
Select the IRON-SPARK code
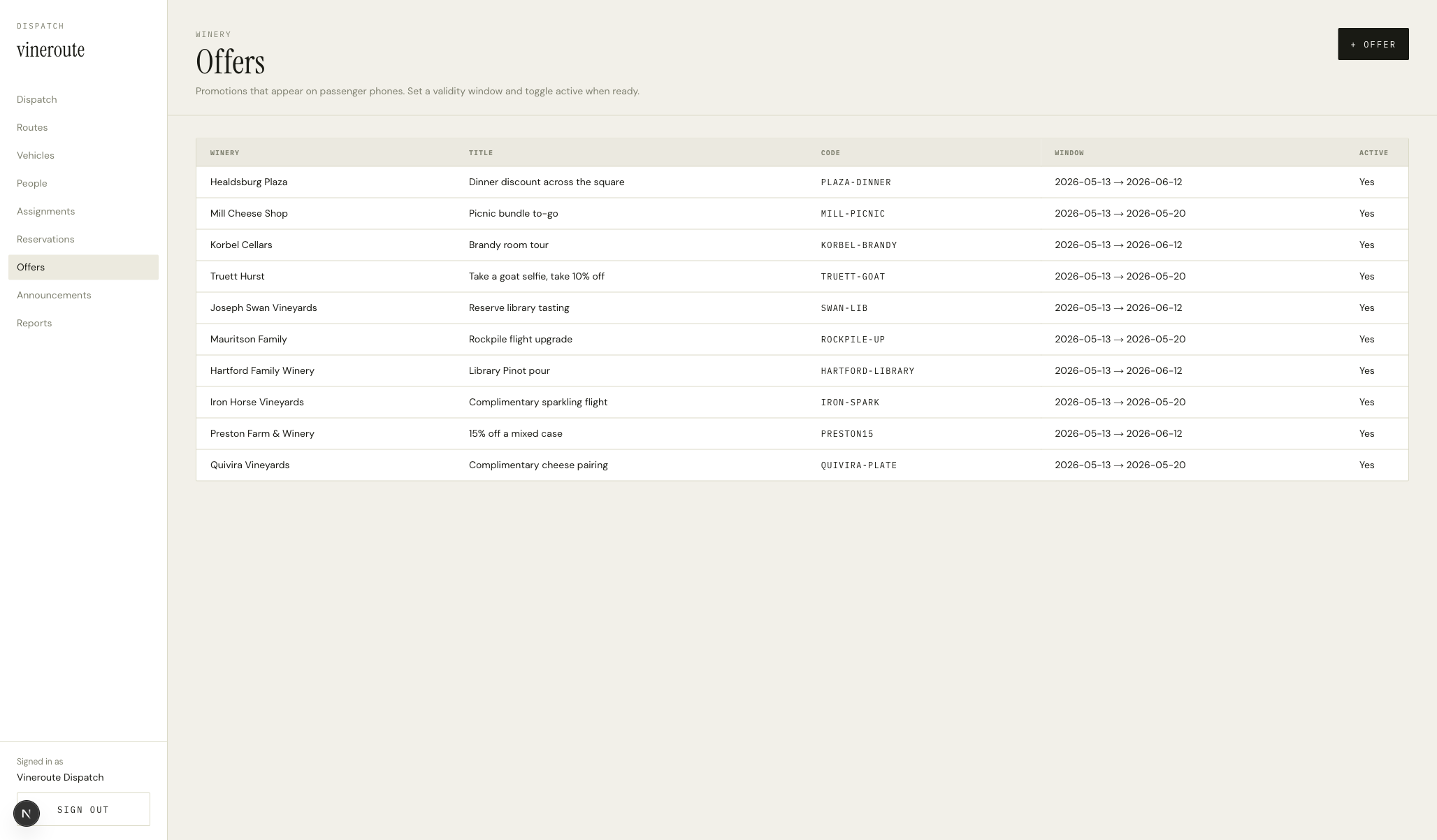[851, 403]
